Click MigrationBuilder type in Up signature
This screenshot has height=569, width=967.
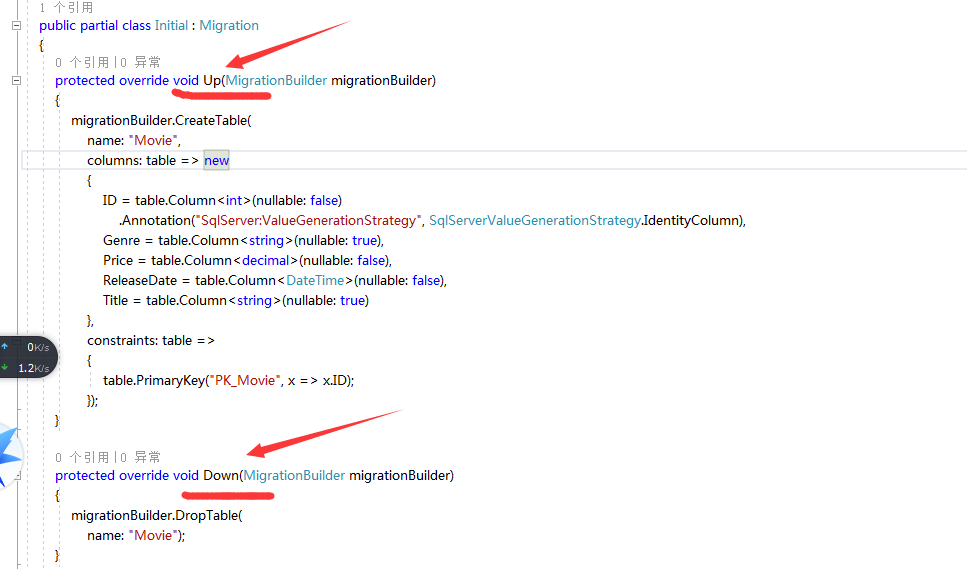[x=276, y=80]
